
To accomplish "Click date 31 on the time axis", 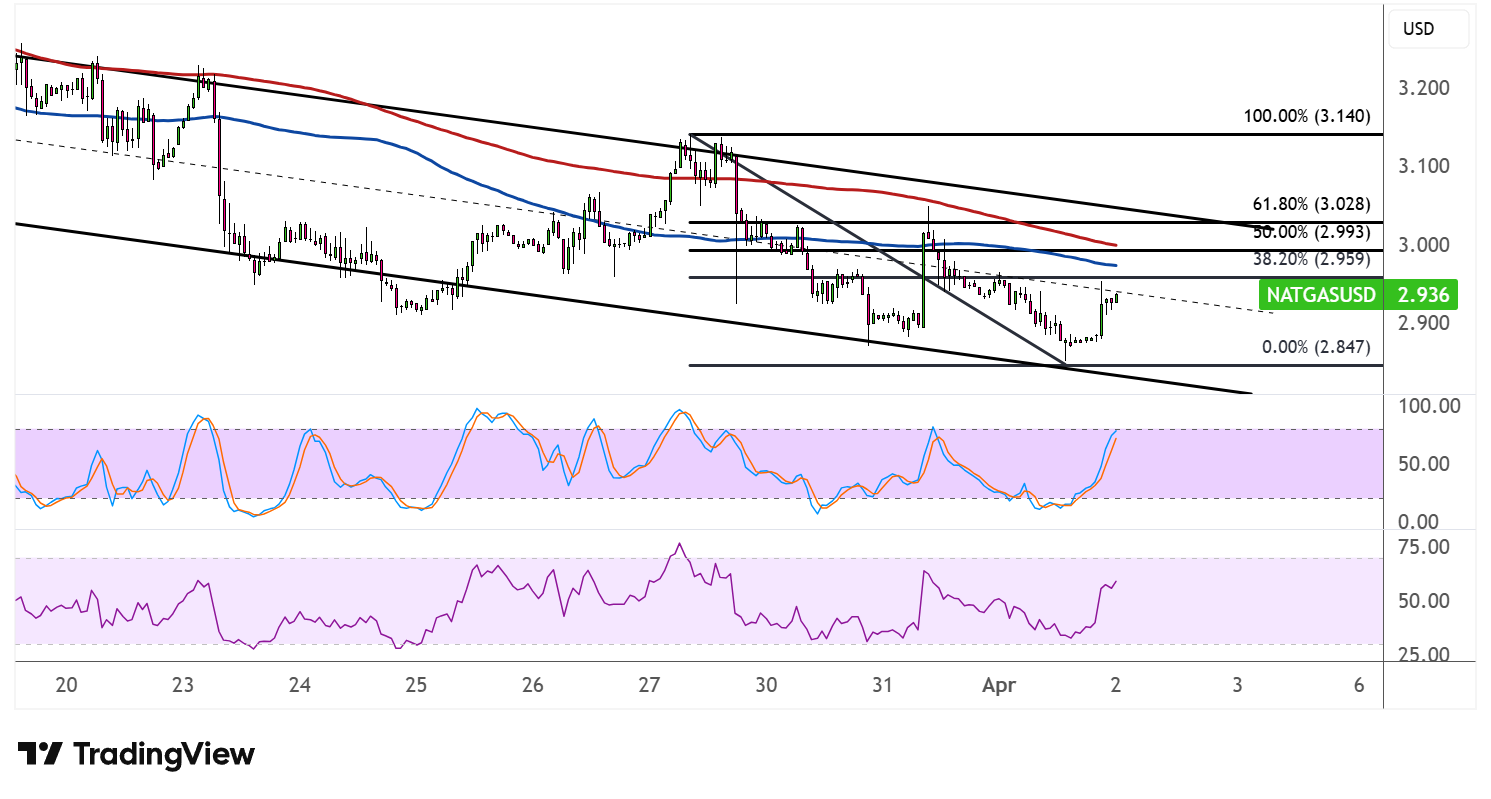I will coord(883,685).
